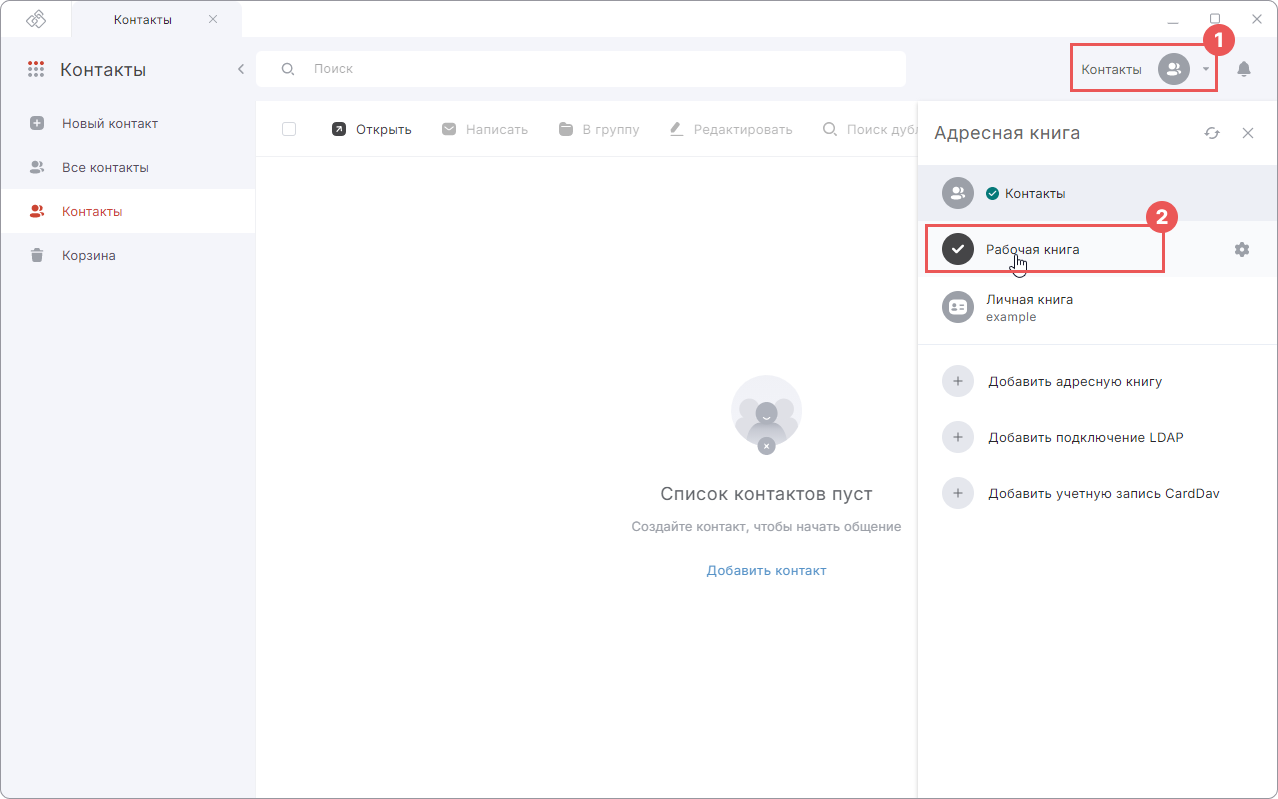The image size is (1278, 799).
Task: Close the Адресная книга panel
Action: pyautogui.click(x=1248, y=133)
